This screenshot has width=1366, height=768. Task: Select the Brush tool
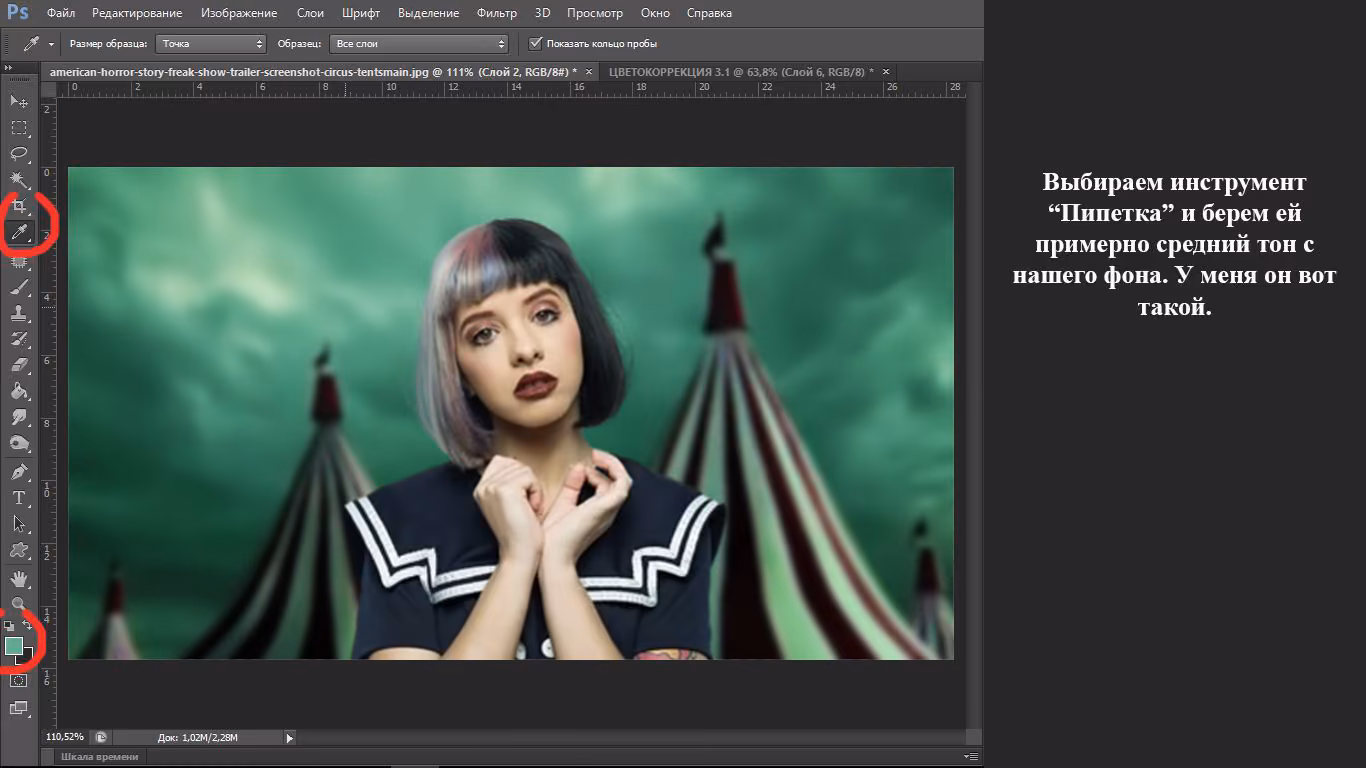click(19, 286)
